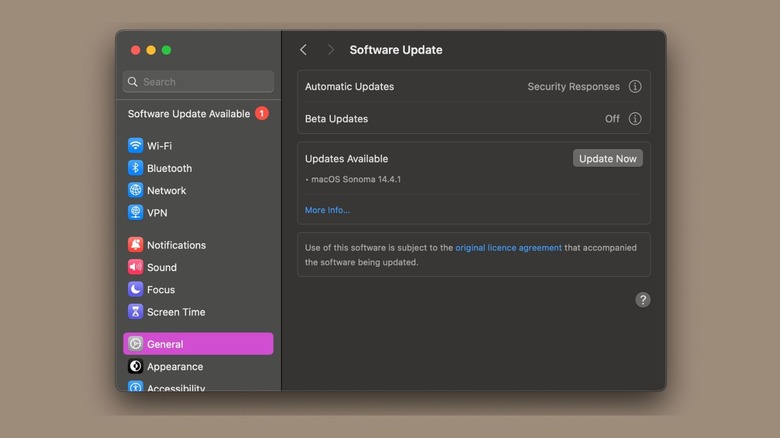Select the Bluetooth icon in sidebar
Image resolution: width=780 pixels, height=438 pixels.
pos(135,168)
